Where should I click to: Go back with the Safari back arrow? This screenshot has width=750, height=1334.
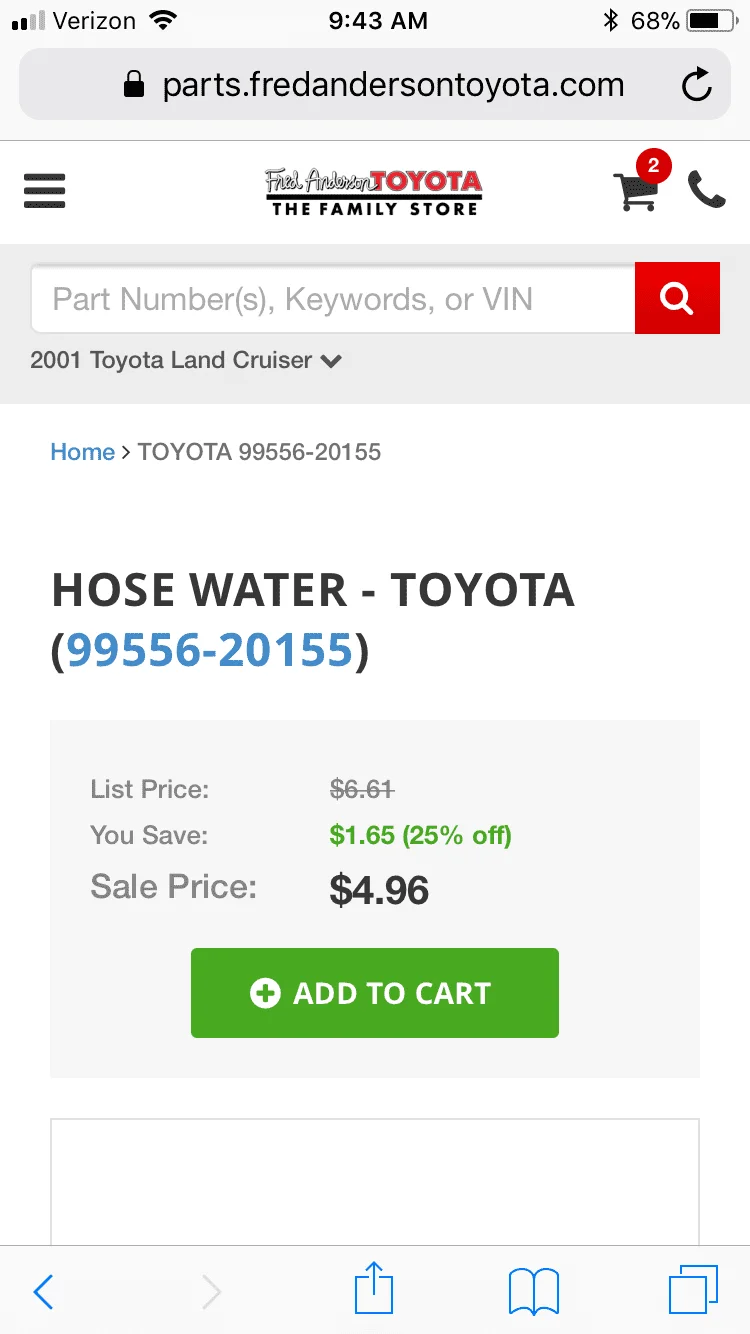point(43,1291)
